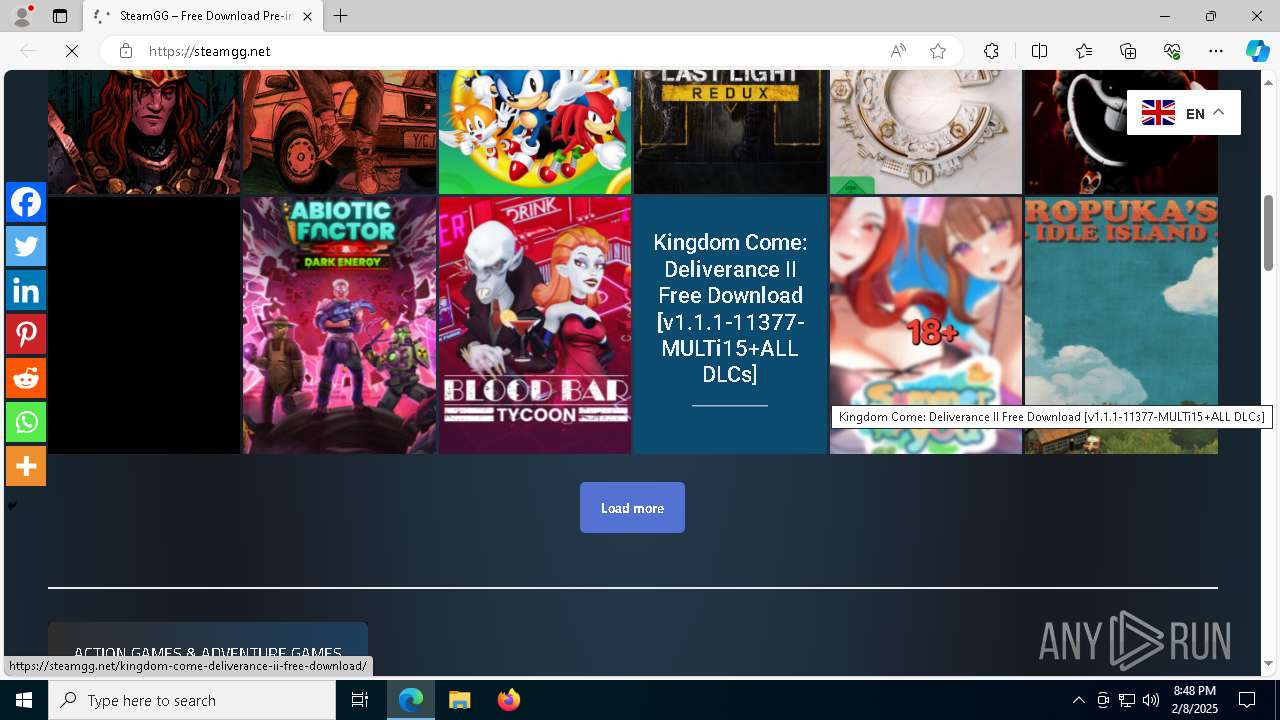Share page on WhatsApp
This screenshot has height=720, width=1280.
(26, 422)
